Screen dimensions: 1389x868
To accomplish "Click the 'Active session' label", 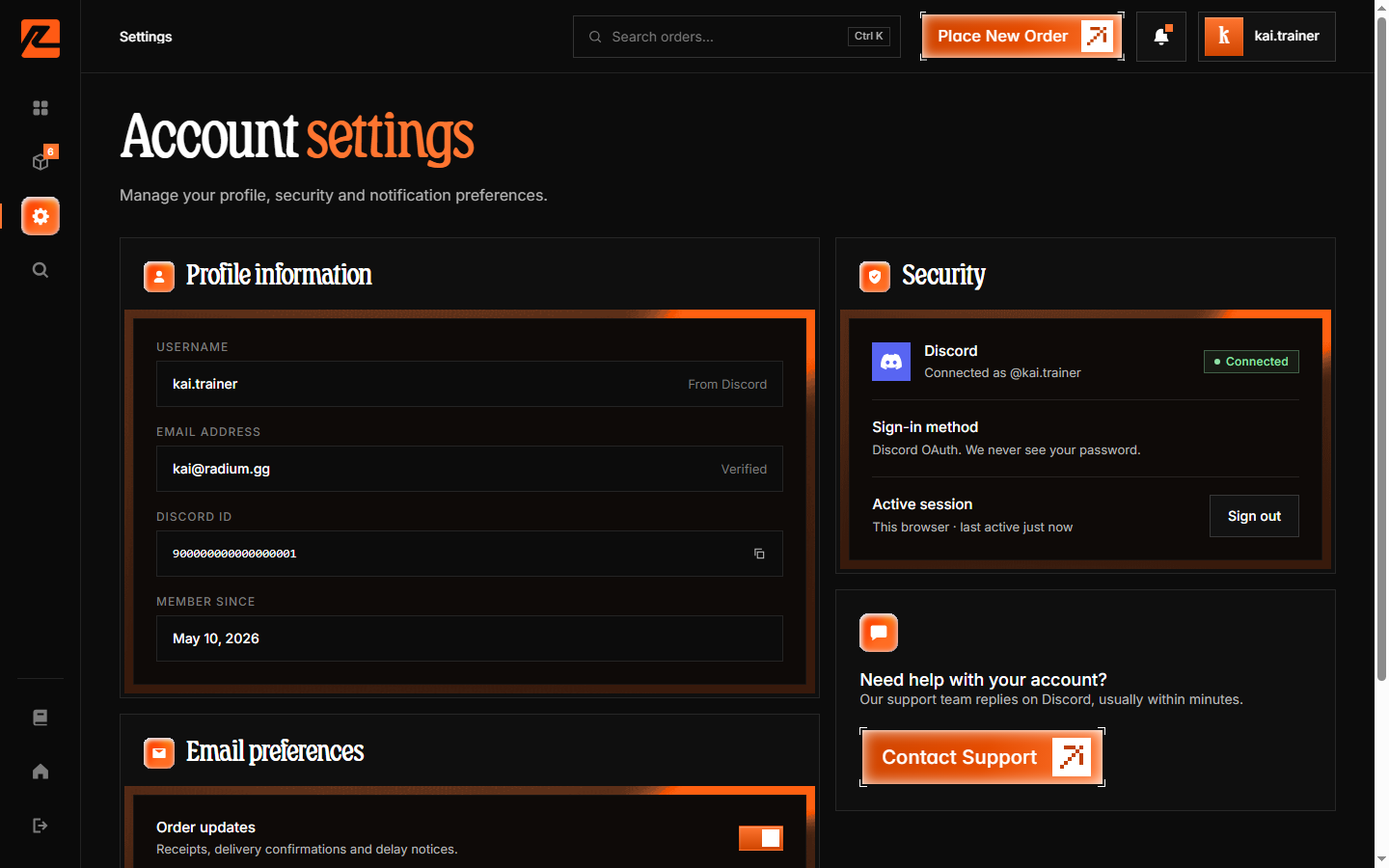I will tap(922, 504).
